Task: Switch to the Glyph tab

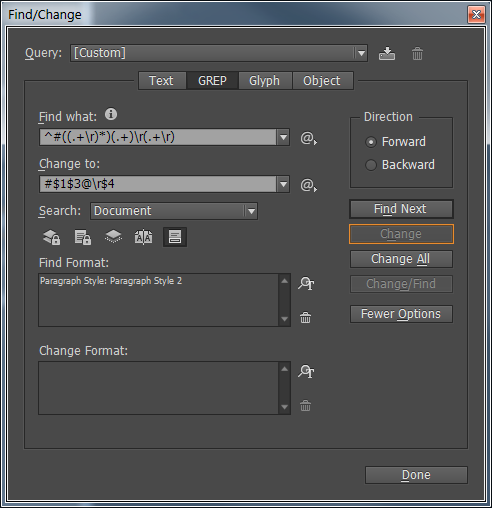Action: pos(265,81)
